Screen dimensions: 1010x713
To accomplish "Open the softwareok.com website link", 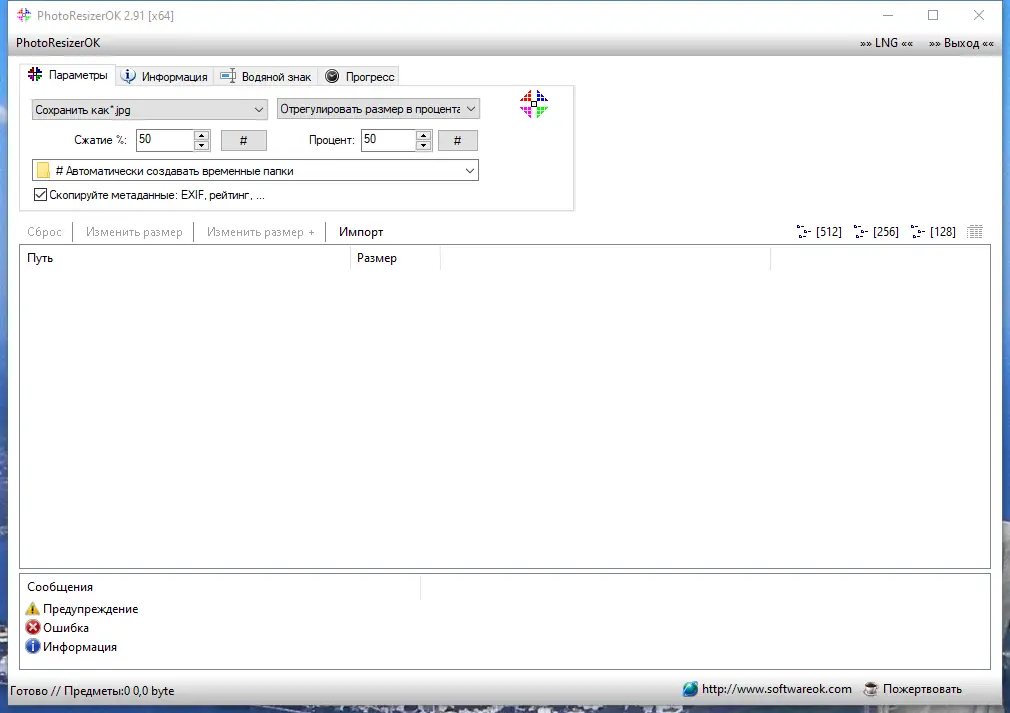I will point(776,689).
